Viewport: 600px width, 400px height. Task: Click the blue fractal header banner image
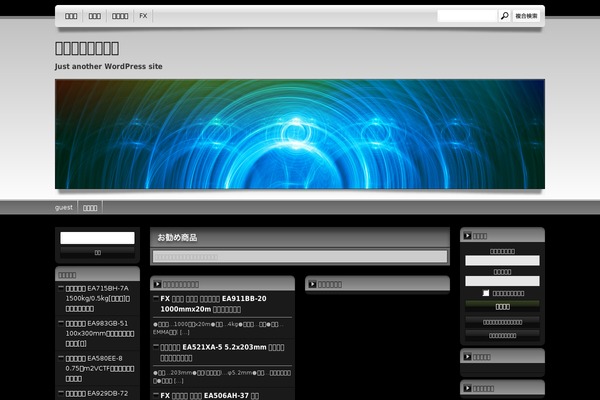click(x=300, y=134)
